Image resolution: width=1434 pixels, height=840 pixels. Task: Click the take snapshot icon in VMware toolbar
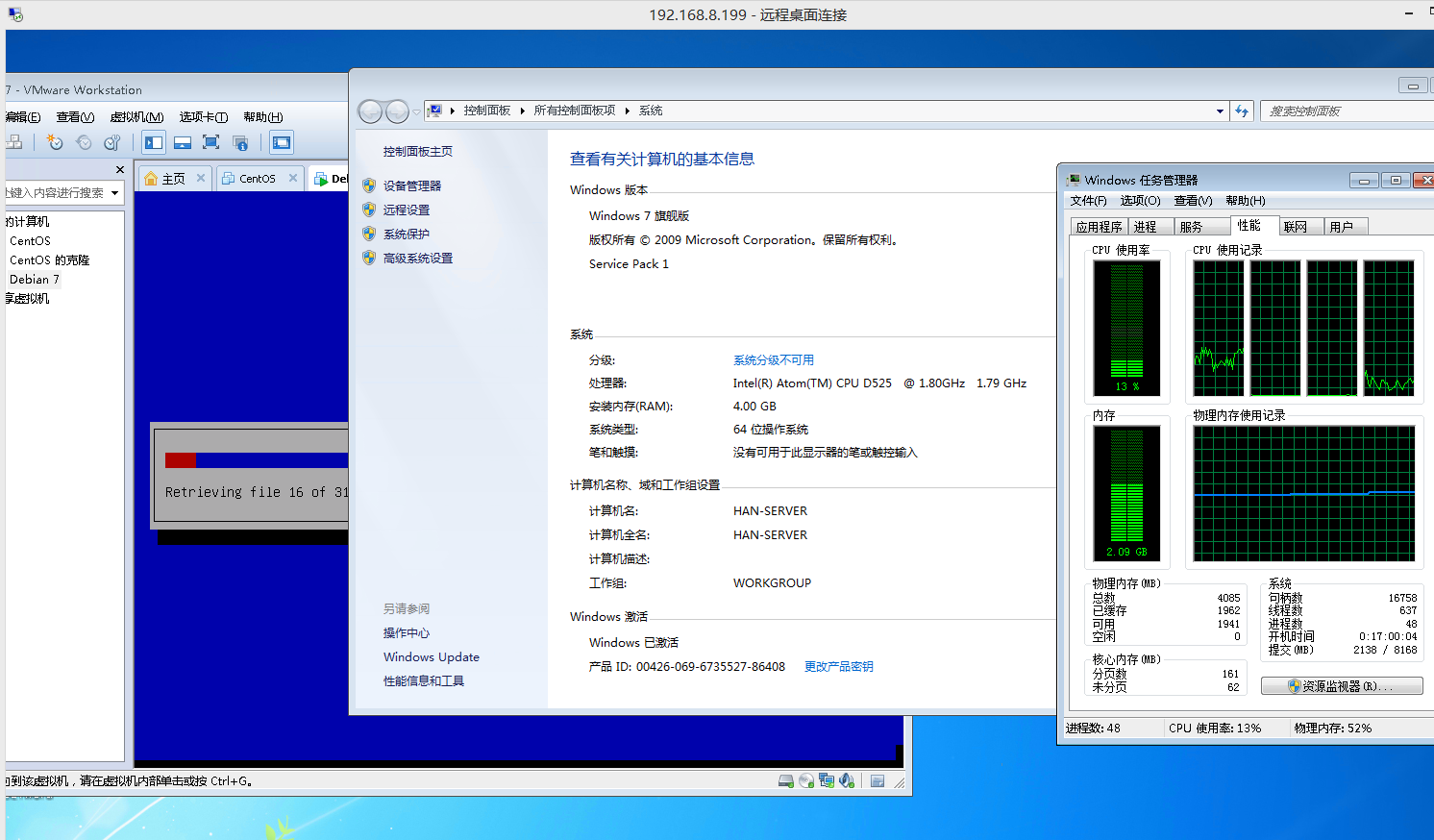tap(55, 142)
